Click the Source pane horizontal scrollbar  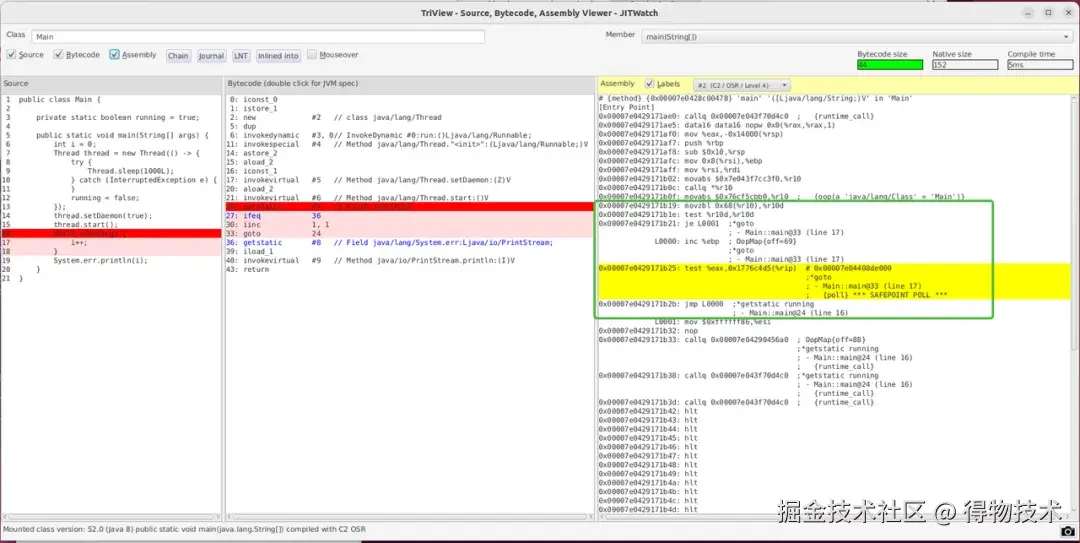(111, 516)
